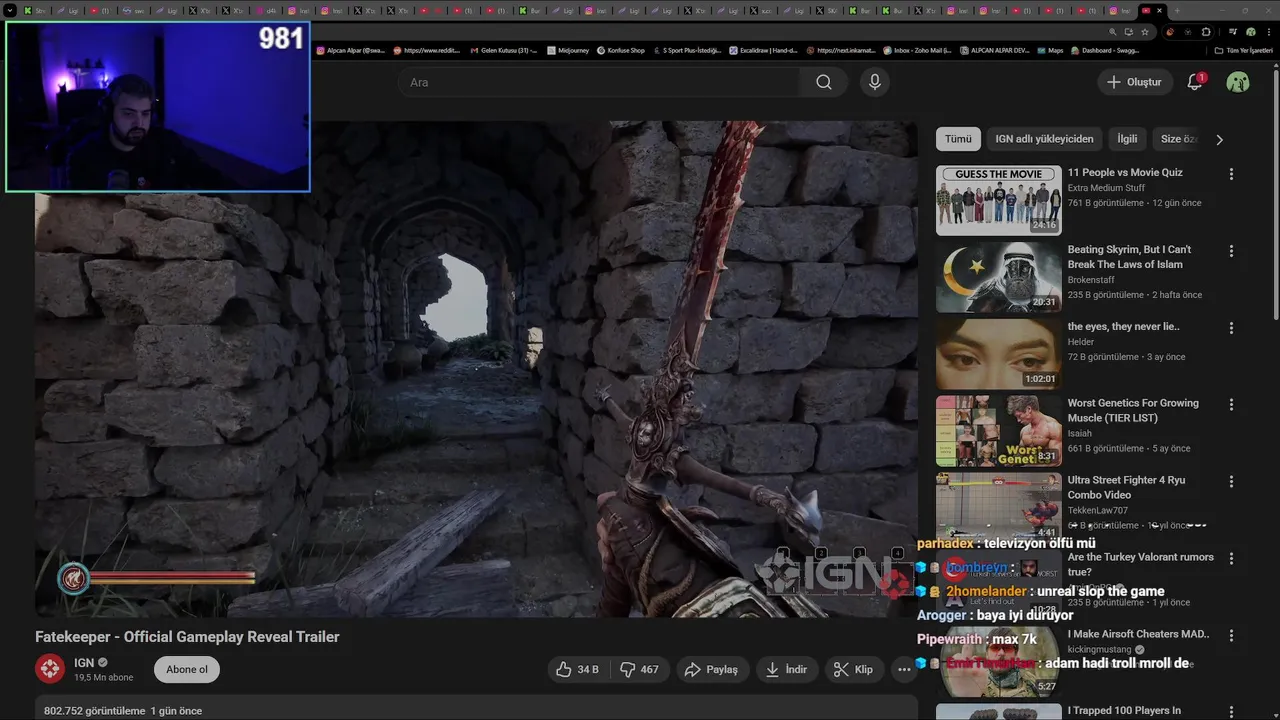Open Maps bookmark
Viewport: 1280px width, 720px height.
coord(1050,50)
